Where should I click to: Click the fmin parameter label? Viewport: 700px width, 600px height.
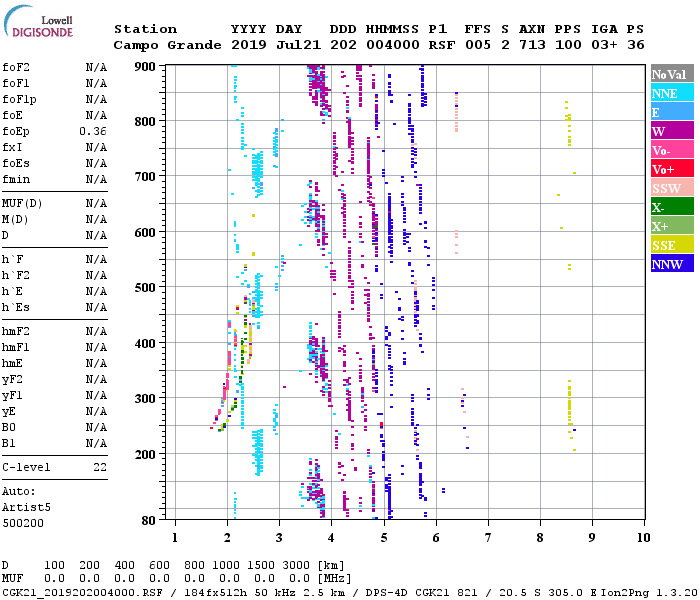(16, 179)
